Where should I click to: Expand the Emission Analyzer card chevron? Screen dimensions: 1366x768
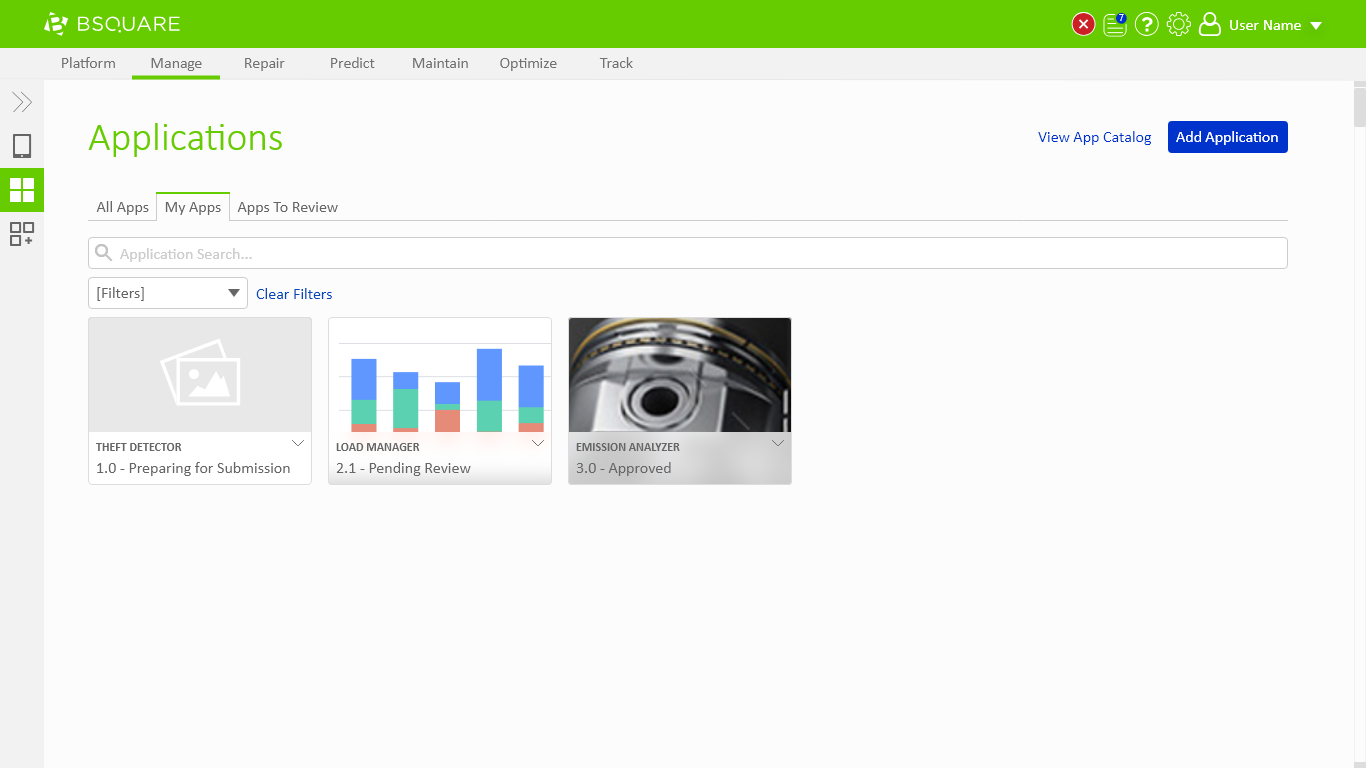(x=778, y=443)
